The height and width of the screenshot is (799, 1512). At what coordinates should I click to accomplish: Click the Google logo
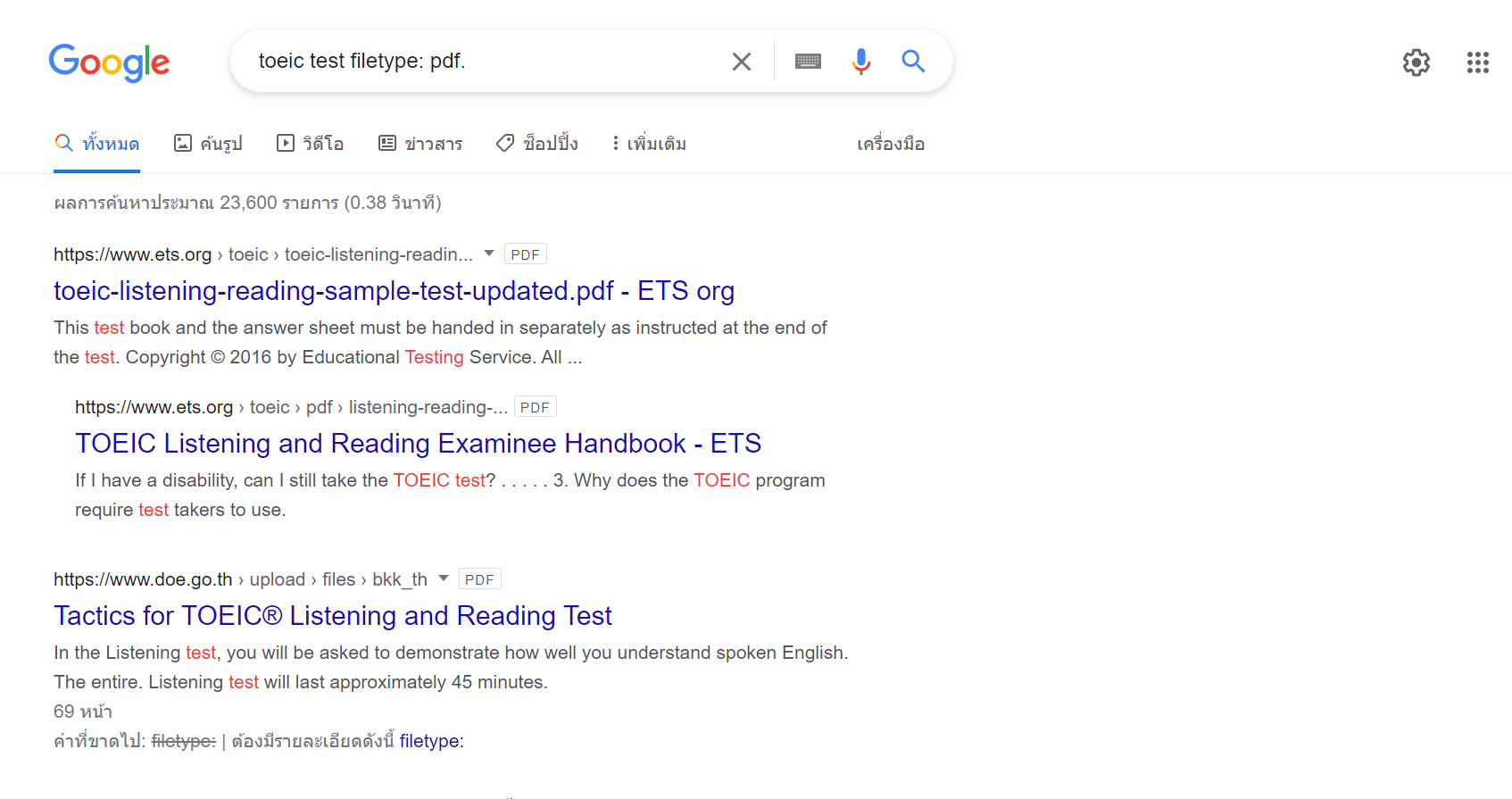pyautogui.click(x=109, y=62)
